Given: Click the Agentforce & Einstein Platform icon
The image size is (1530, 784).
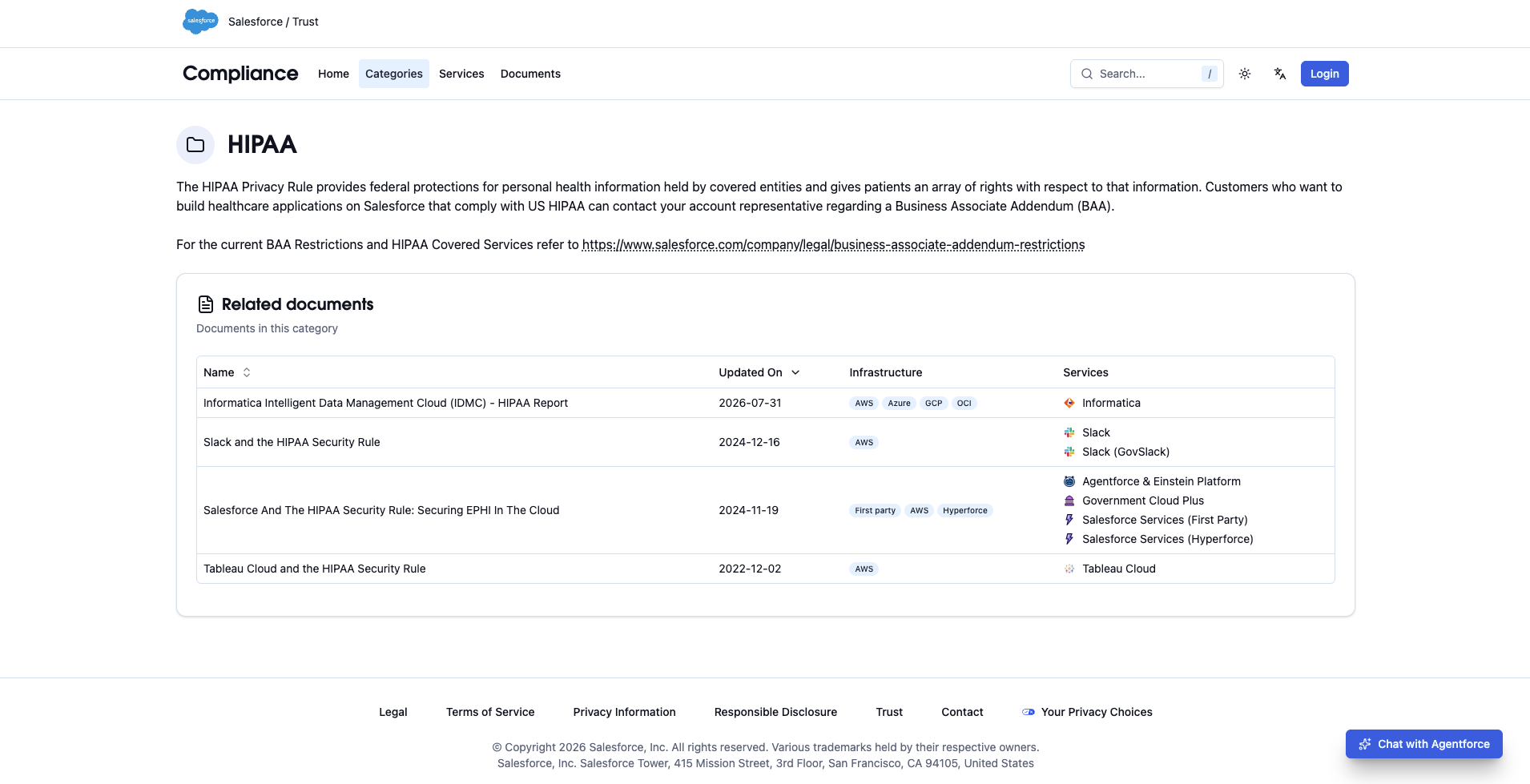Looking at the screenshot, I should [x=1069, y=481].
